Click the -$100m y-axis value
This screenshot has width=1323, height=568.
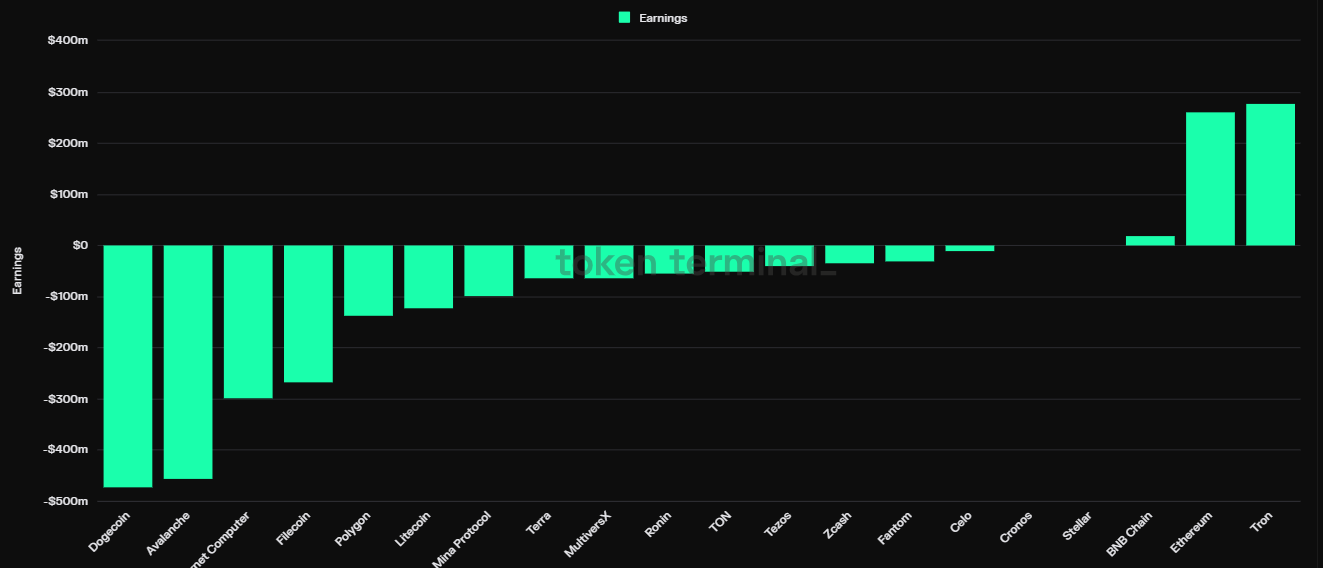[x=65, y=296]
